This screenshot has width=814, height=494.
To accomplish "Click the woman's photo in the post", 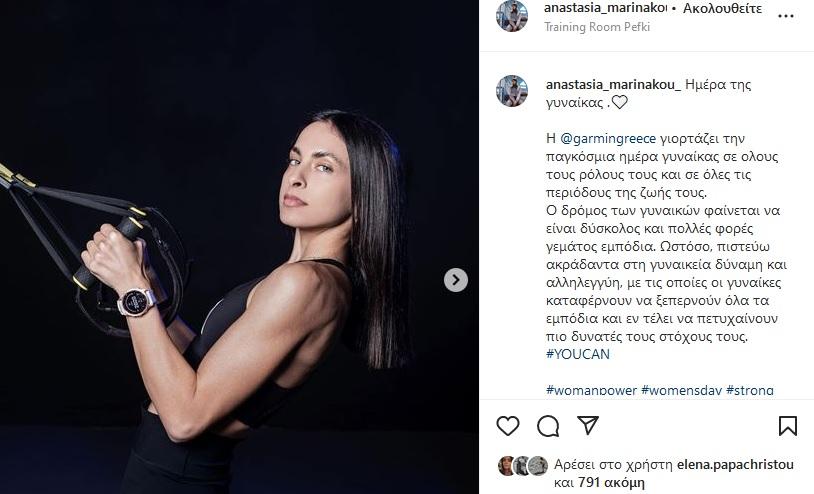I will (x=239, y=247).
